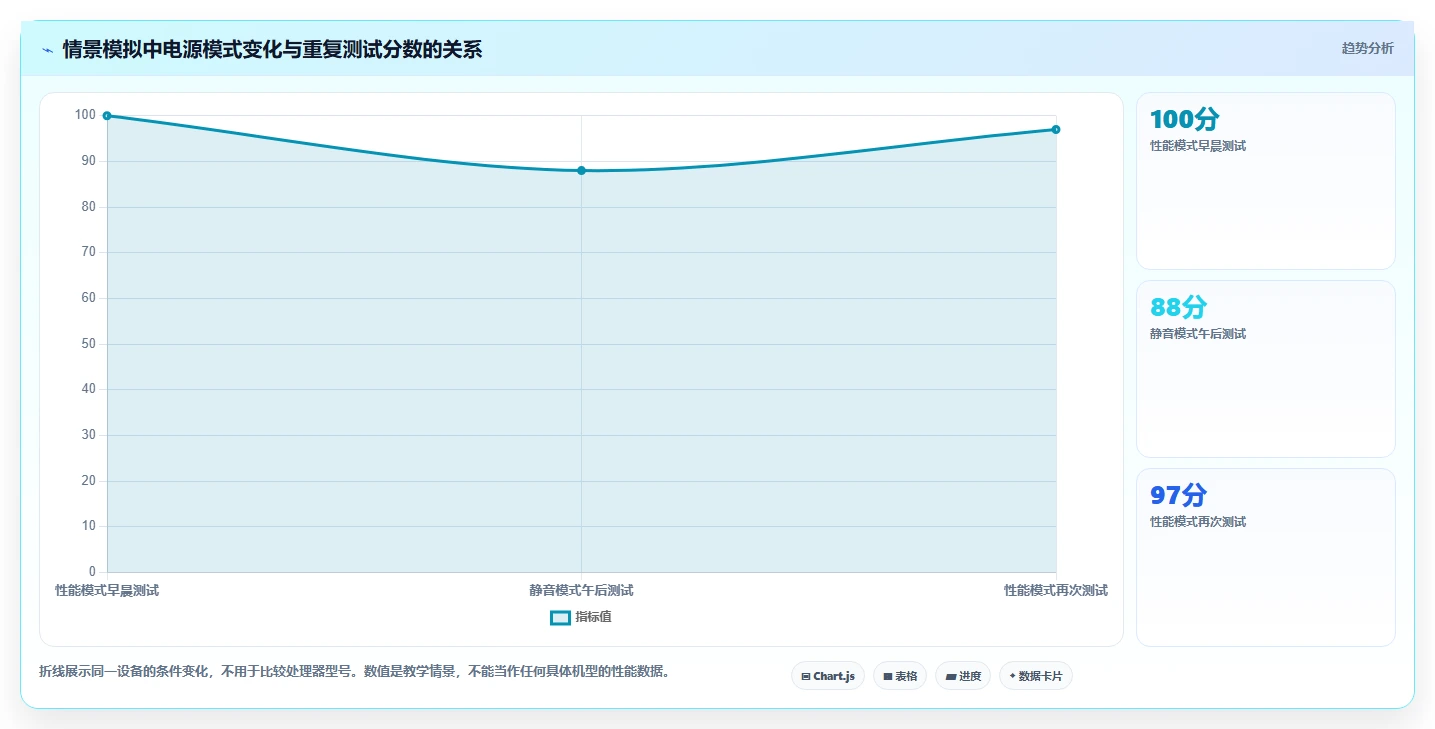Open the 88分 data card
Screen dimensions: 1435x729
(1265, 369)
